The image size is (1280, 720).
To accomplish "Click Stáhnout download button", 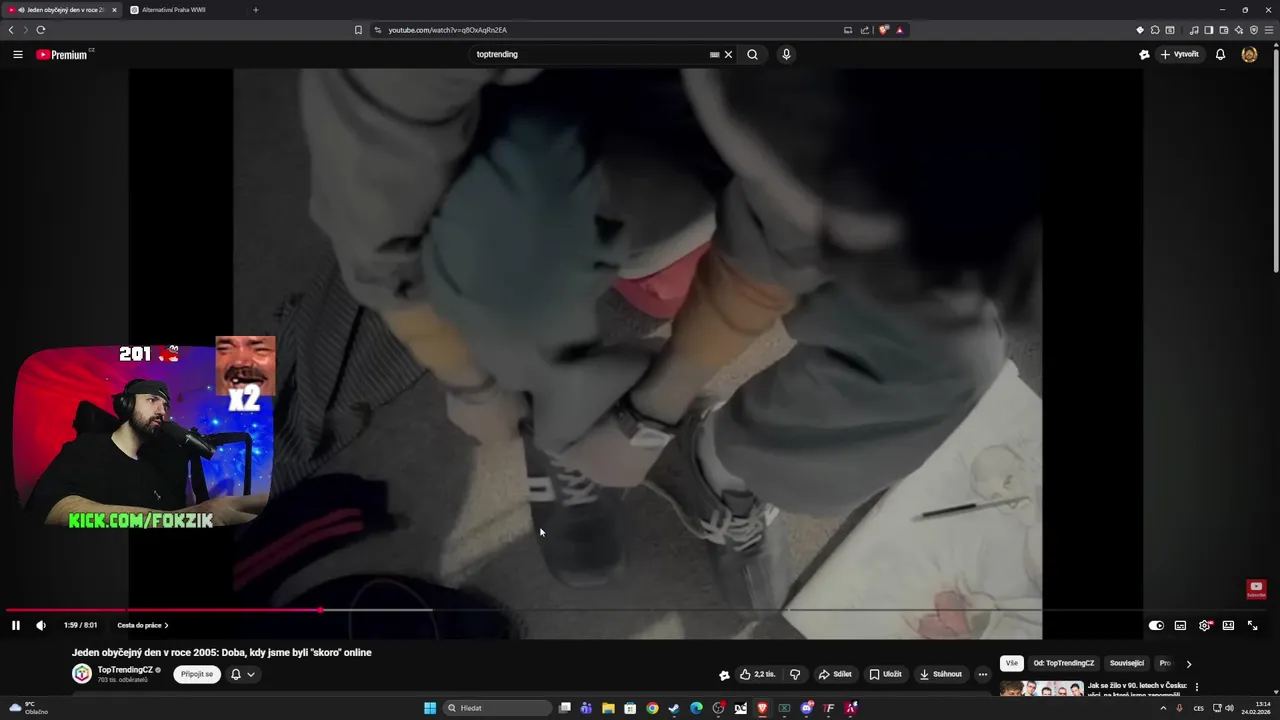I will pyautogui.click(x=941, y=674).
